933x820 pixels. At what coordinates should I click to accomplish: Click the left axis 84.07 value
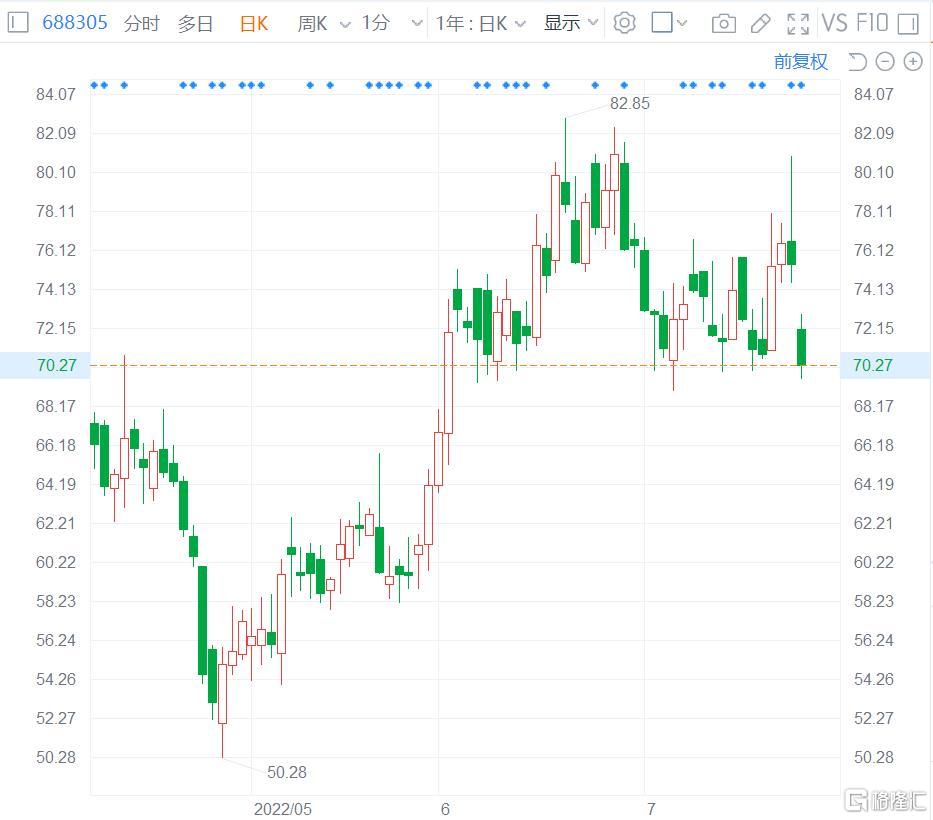point(56,94)
